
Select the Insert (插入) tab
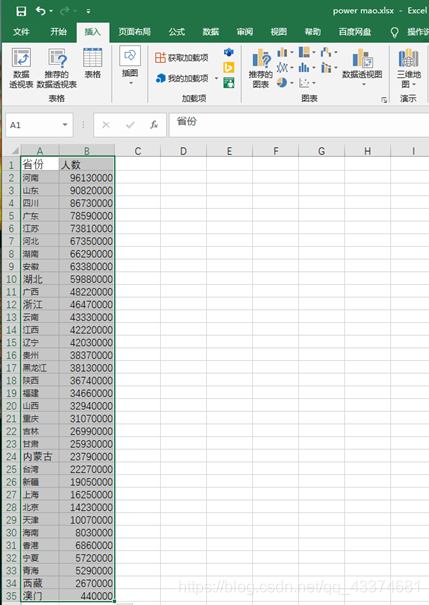pyautogui.click(x=93, y=32)
